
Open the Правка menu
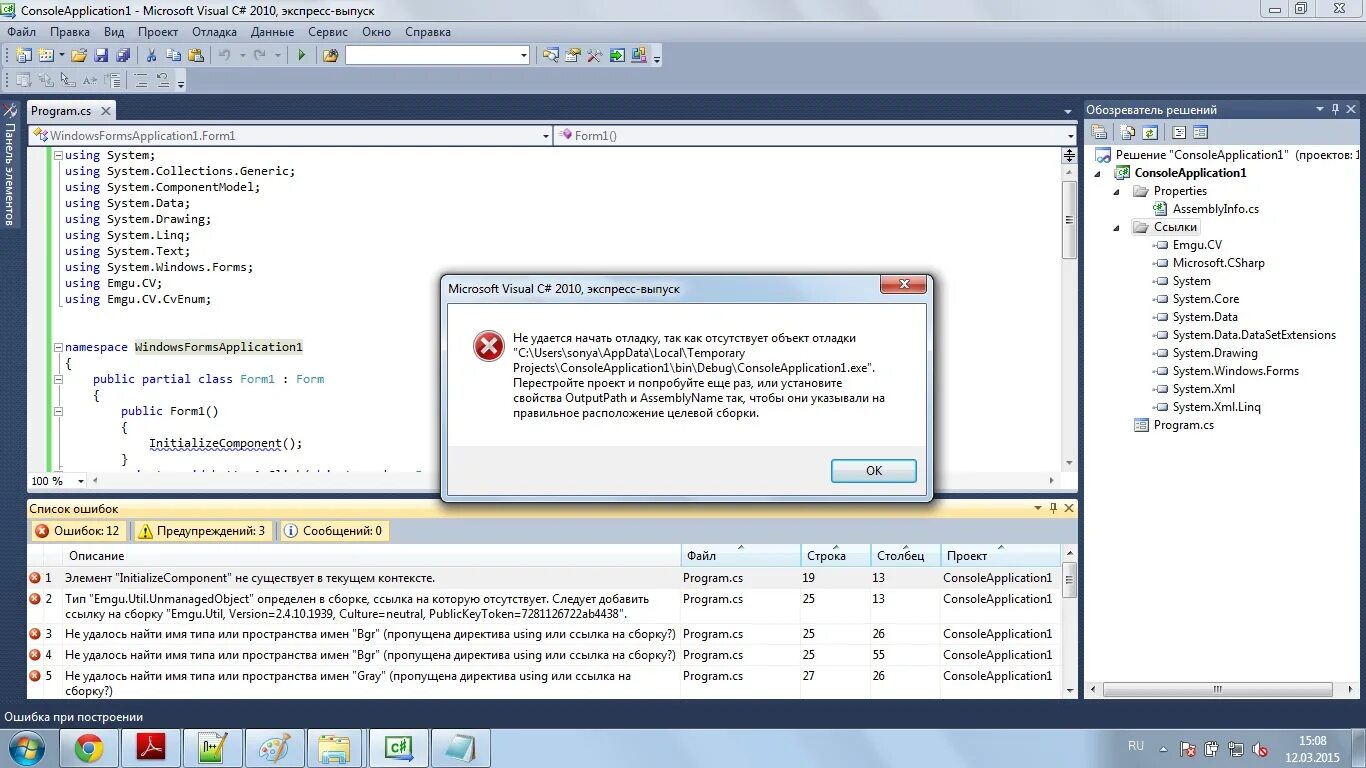pyautogui.click(x=70, y=32)
